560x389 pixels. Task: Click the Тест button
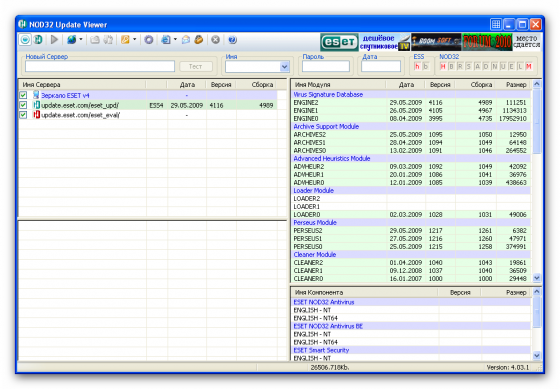tap(195, 66)
